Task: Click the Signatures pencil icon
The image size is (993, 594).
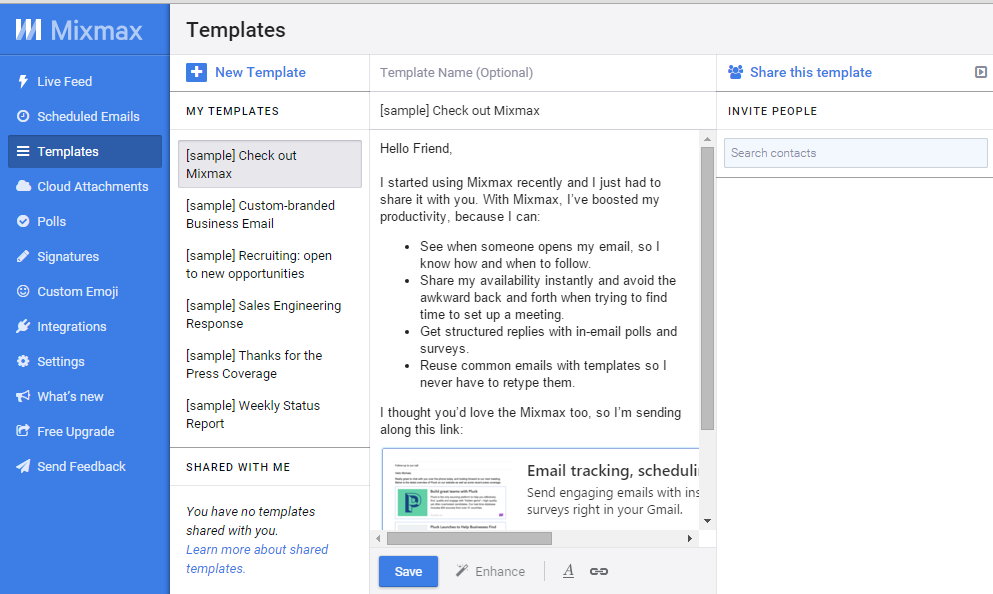Action: [23, 256]
